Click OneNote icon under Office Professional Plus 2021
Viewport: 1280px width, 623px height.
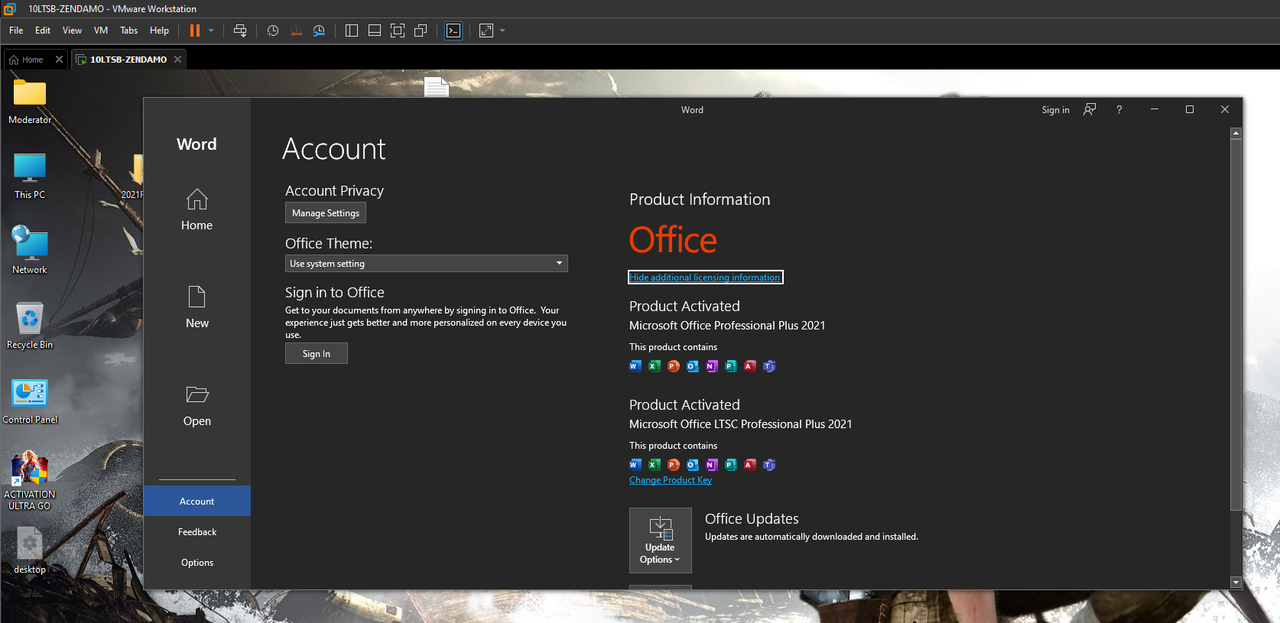tap(711, 366)
